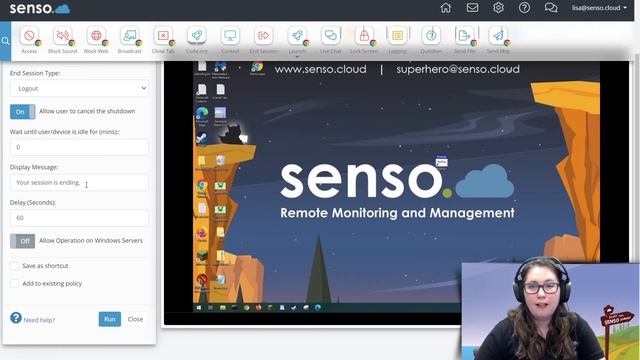The width and height of the screenshot is (640, 360).
Task: Click the Delay (Seconds) input field
Action: tap(79, 218)
